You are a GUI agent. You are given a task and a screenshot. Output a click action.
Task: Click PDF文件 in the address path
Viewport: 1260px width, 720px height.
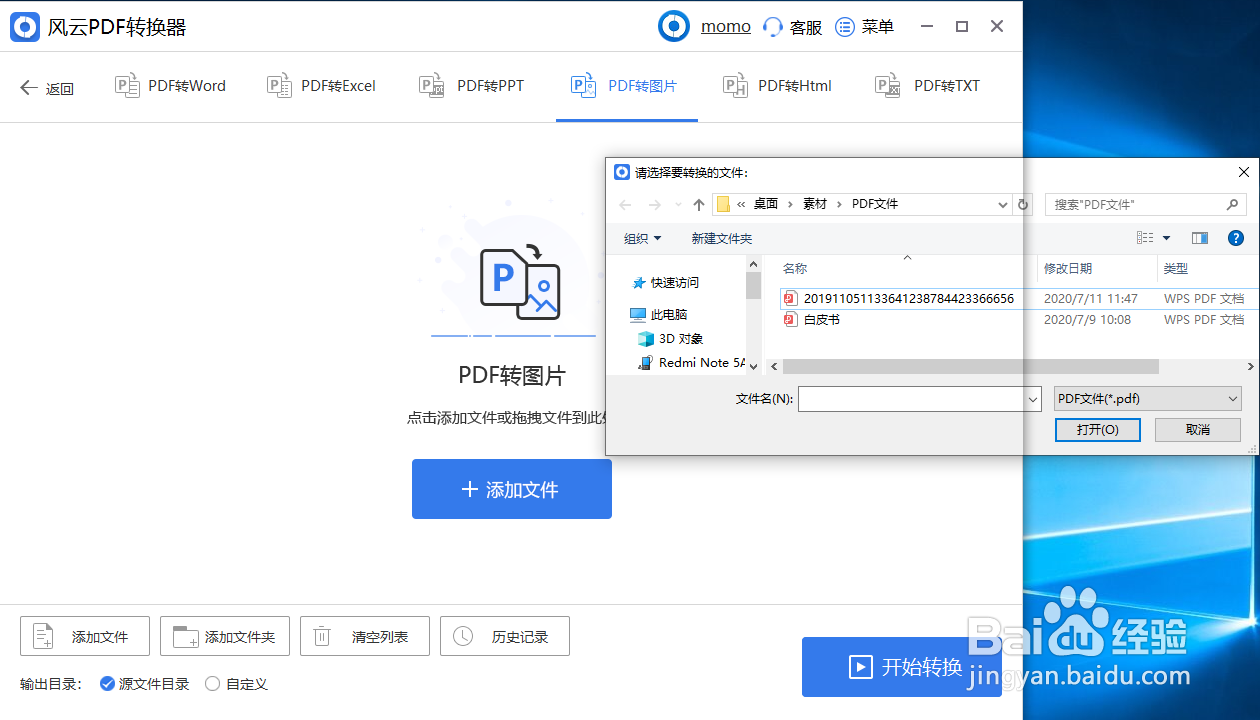point(875,204)
